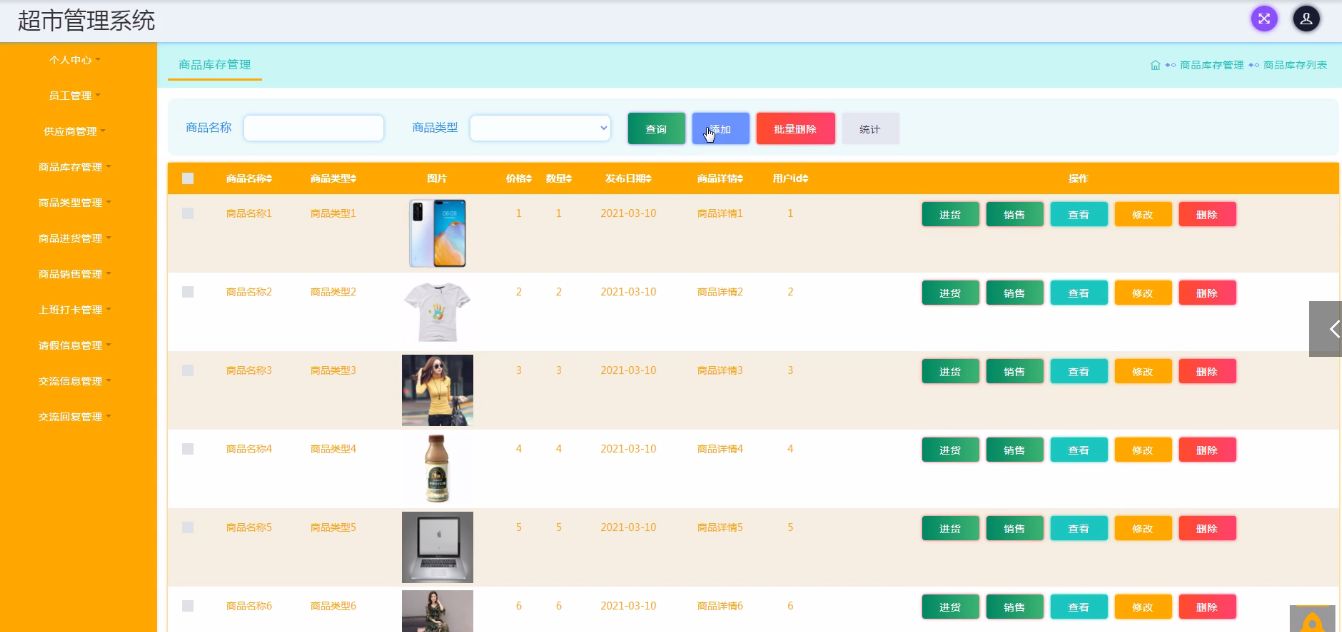Open 请假信息管理 in the sidebar
This screenshot has height=632, width=1342.
point(75,345)
